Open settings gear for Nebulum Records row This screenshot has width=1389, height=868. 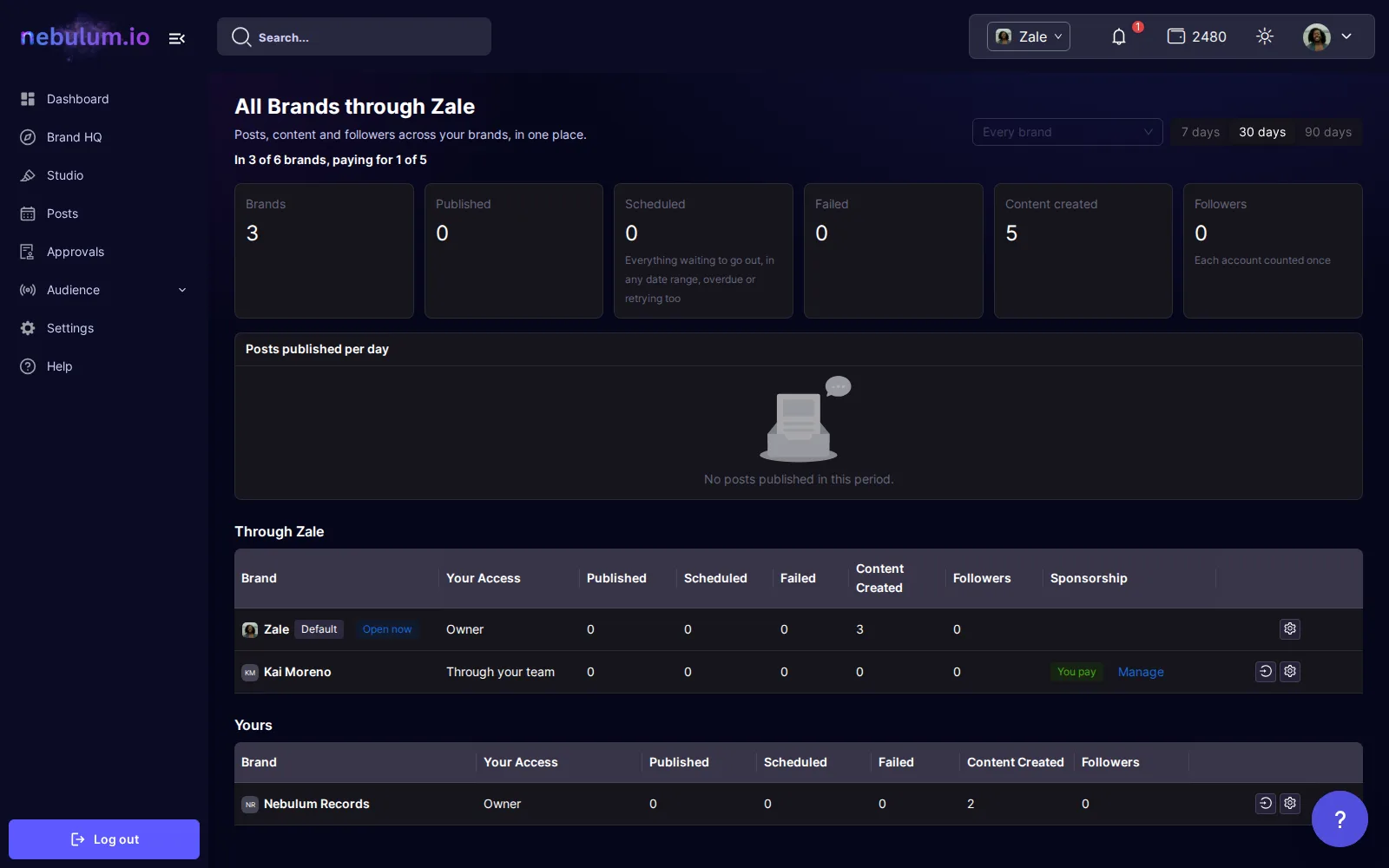[x=1290, y=803]
